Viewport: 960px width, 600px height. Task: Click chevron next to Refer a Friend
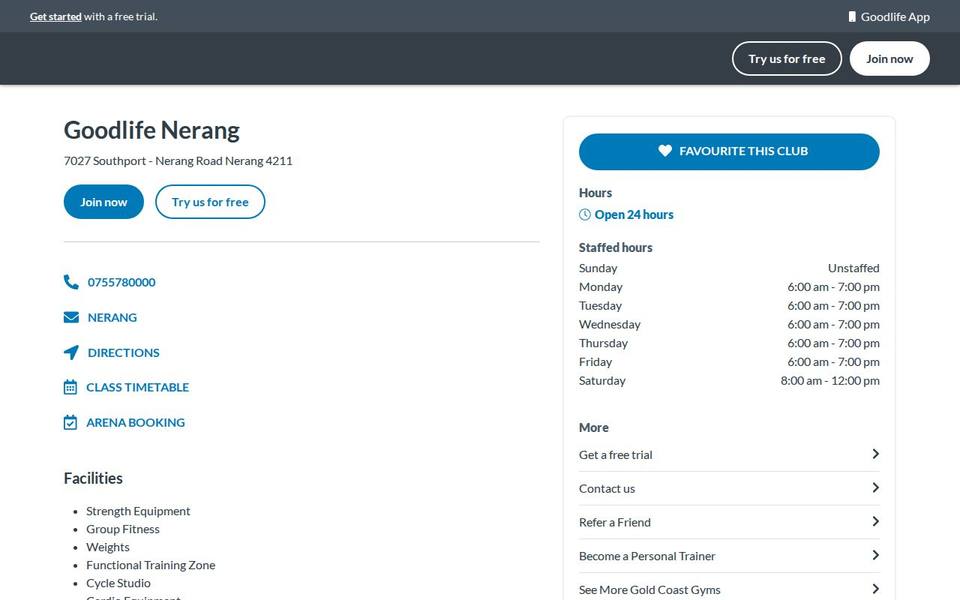pos(876,521)
